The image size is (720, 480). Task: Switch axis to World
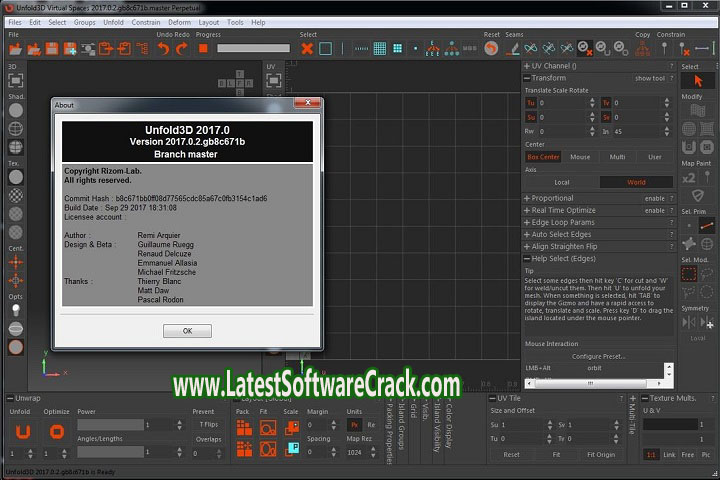(x=636, y=182)
